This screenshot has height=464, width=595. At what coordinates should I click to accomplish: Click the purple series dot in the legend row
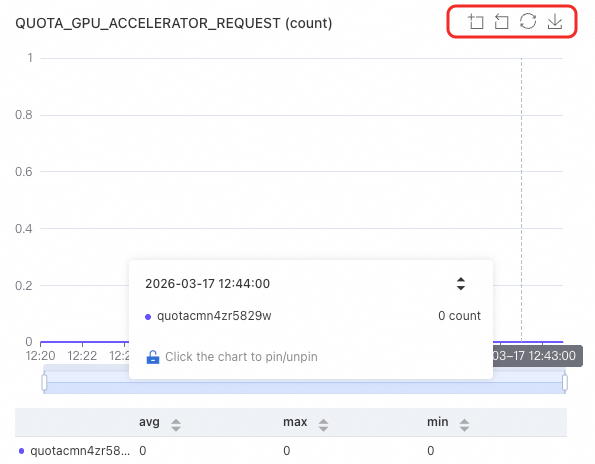[22, 451]
